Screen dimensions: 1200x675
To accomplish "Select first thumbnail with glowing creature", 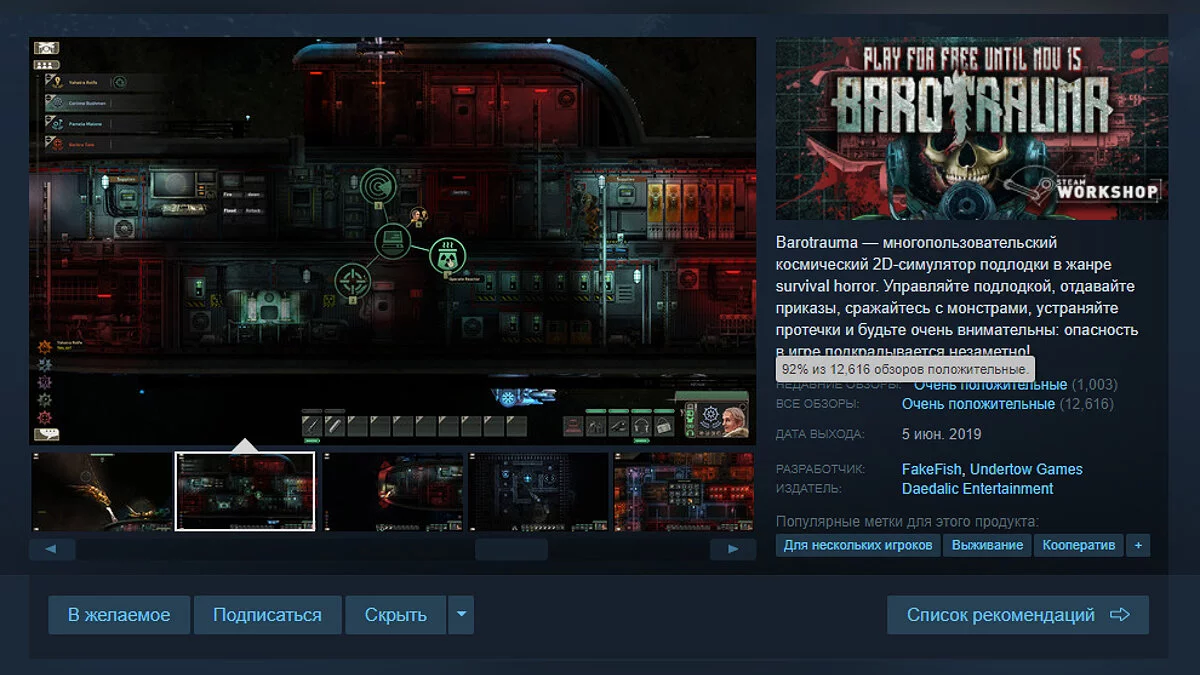I will point(101,491).
